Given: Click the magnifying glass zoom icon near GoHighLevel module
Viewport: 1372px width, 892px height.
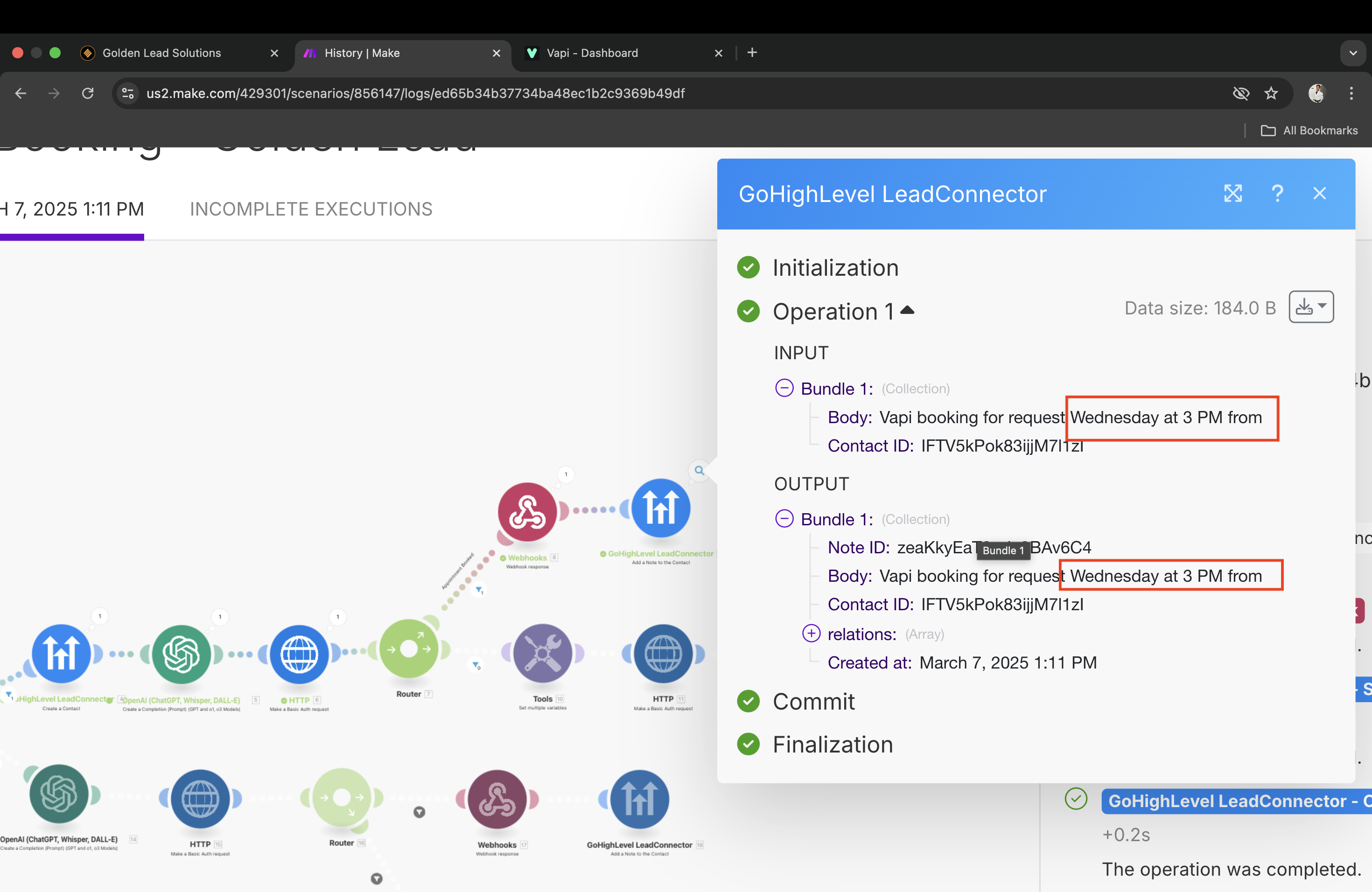Looking at the screenshot, I should point(699,471).
